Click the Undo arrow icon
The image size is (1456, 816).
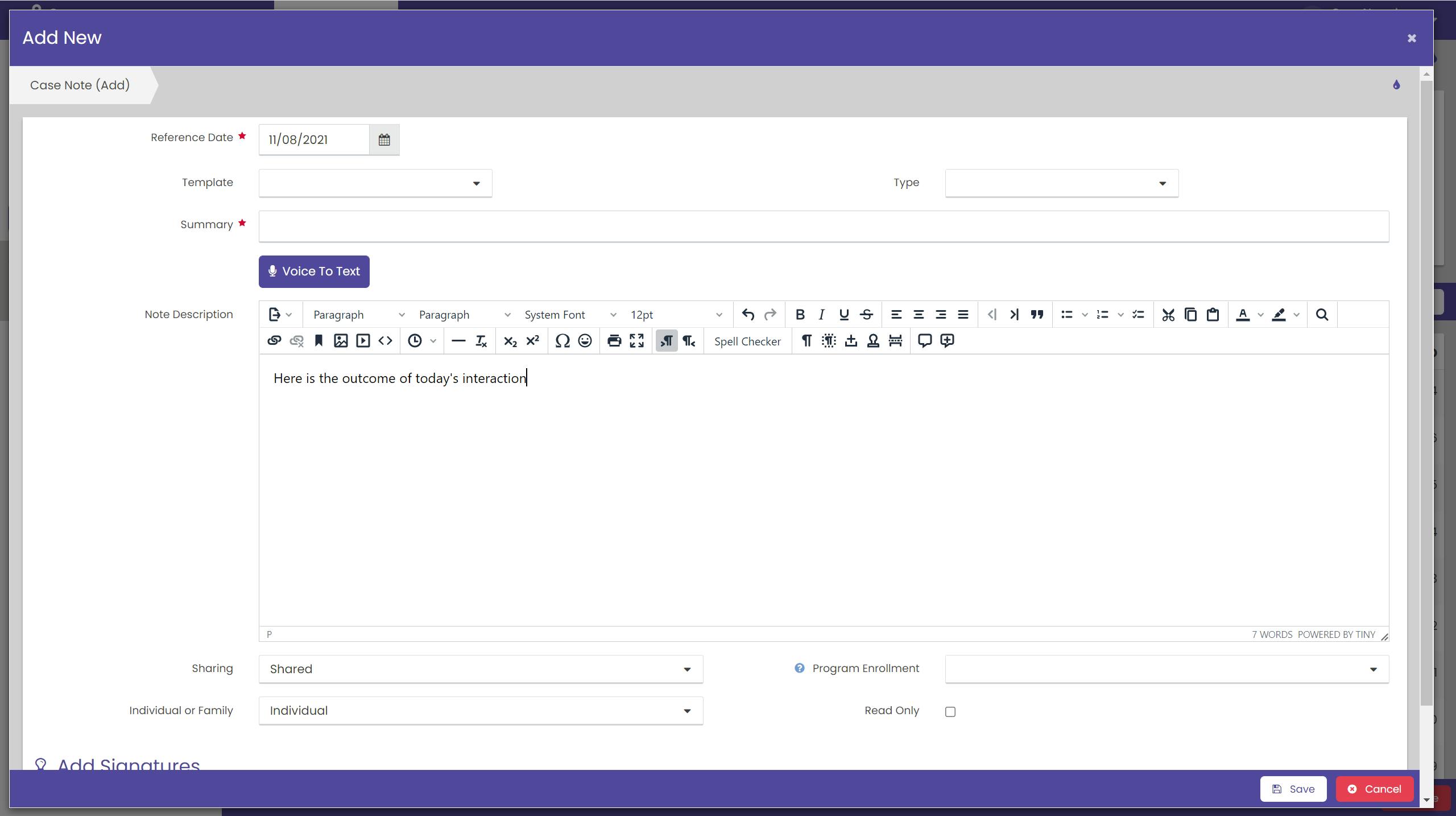point(748,315)
